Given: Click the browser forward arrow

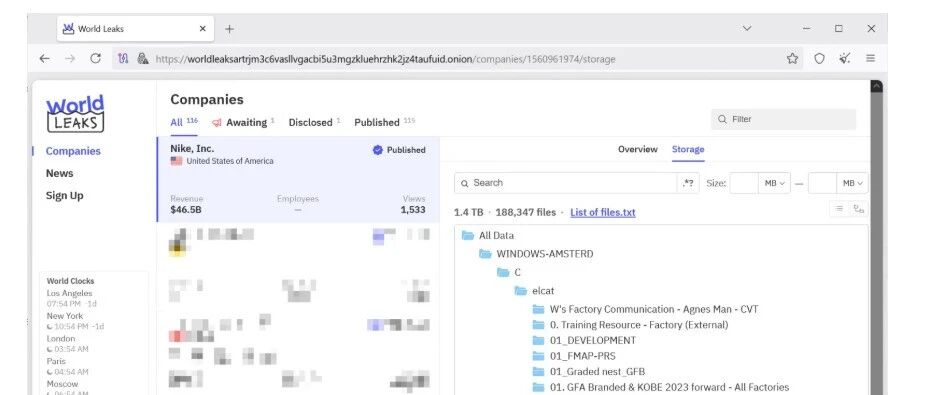Looking at the screenshot, I should pyautogui.click(x=70, y=59).
